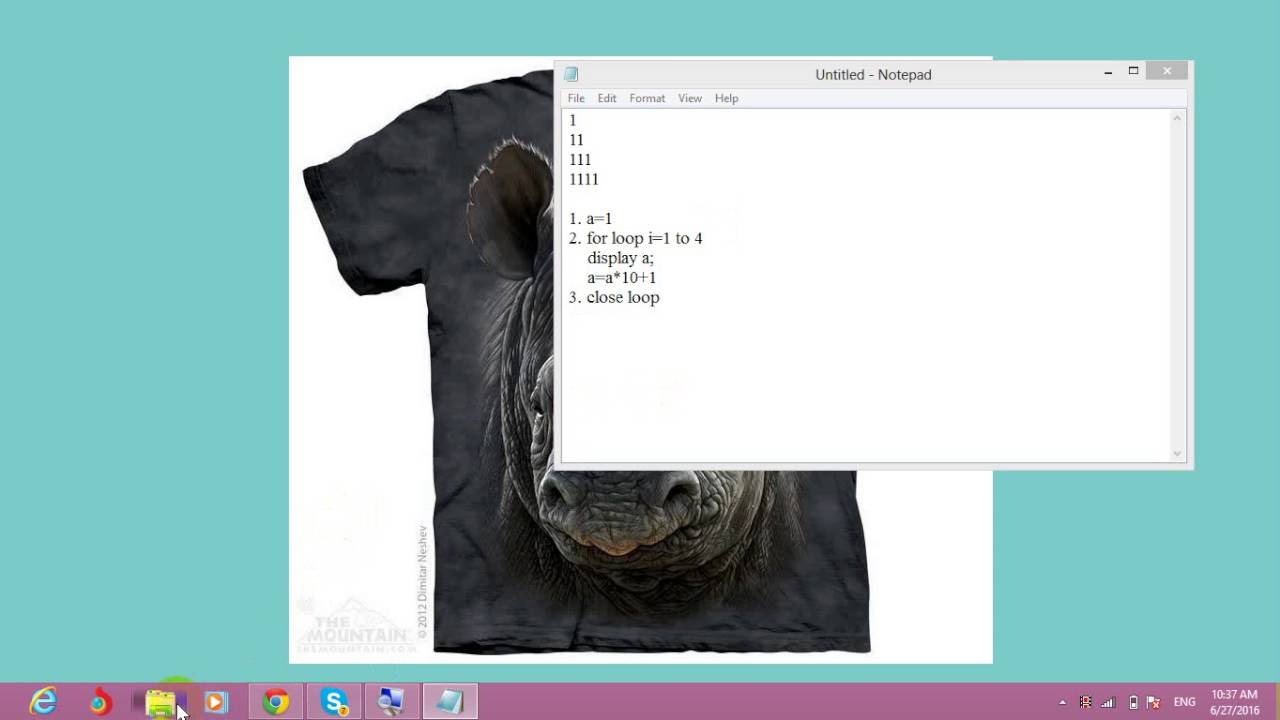Click the line "2. for loop i=1 to 4"
1280x720 pixels.
[635, 238]
